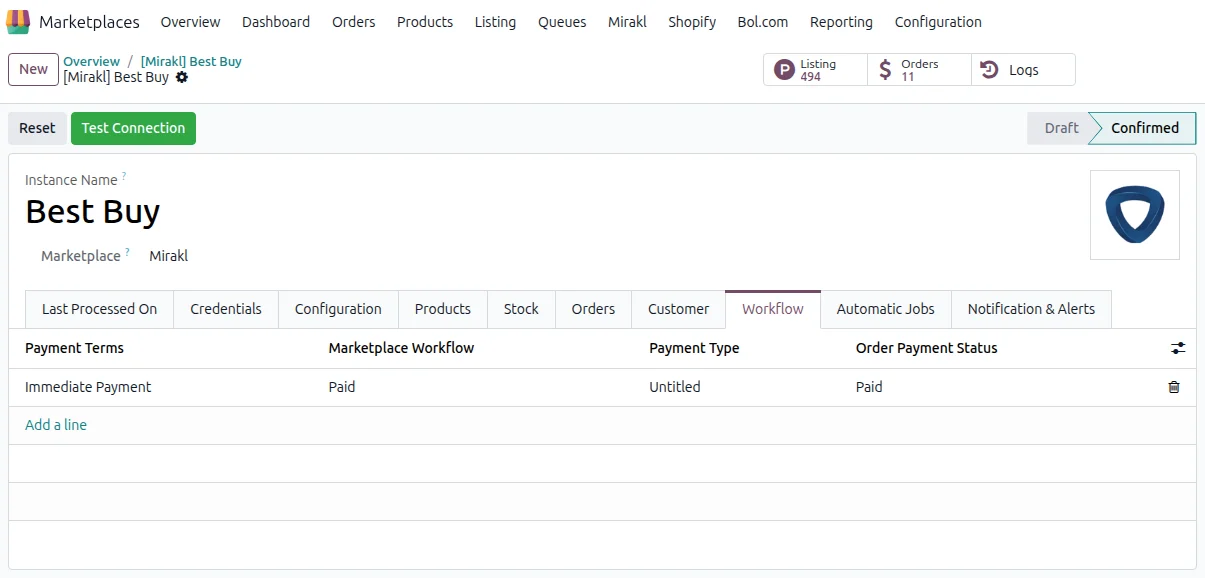Click the Immediate Payment cell
This screenshot has width=1205, height=578.
point(88,387)
